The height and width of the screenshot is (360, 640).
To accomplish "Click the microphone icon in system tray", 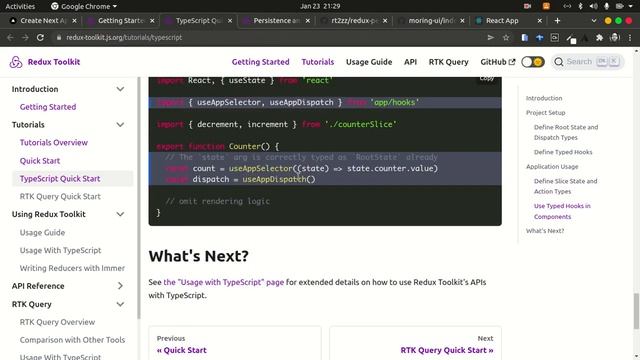I will pos(607,6).
